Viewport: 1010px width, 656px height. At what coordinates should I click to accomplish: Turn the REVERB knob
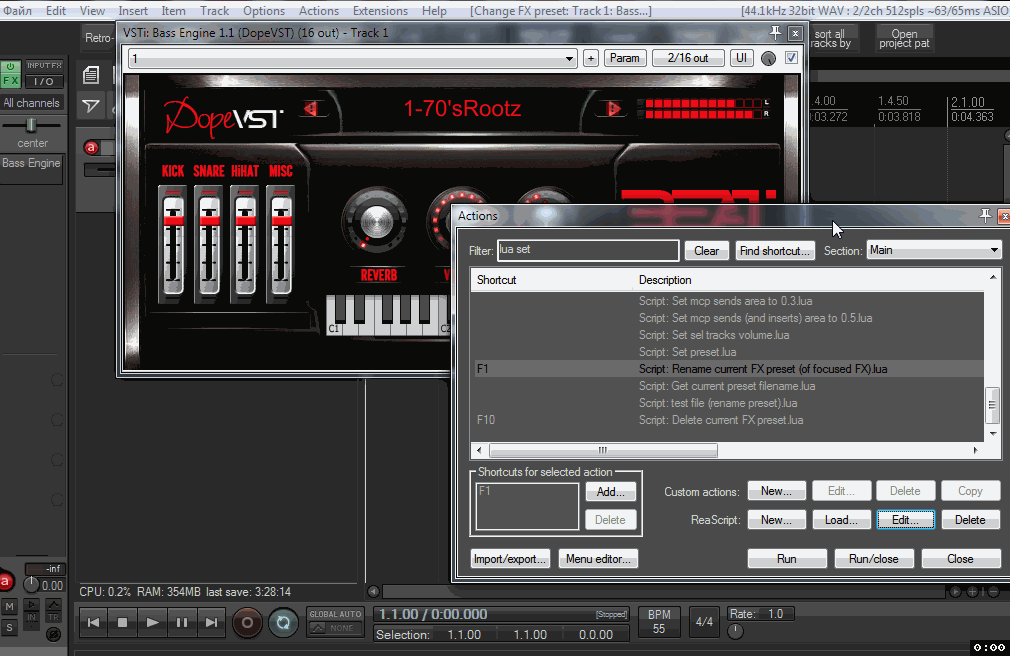pyautogui.click(x=376, y=222)
